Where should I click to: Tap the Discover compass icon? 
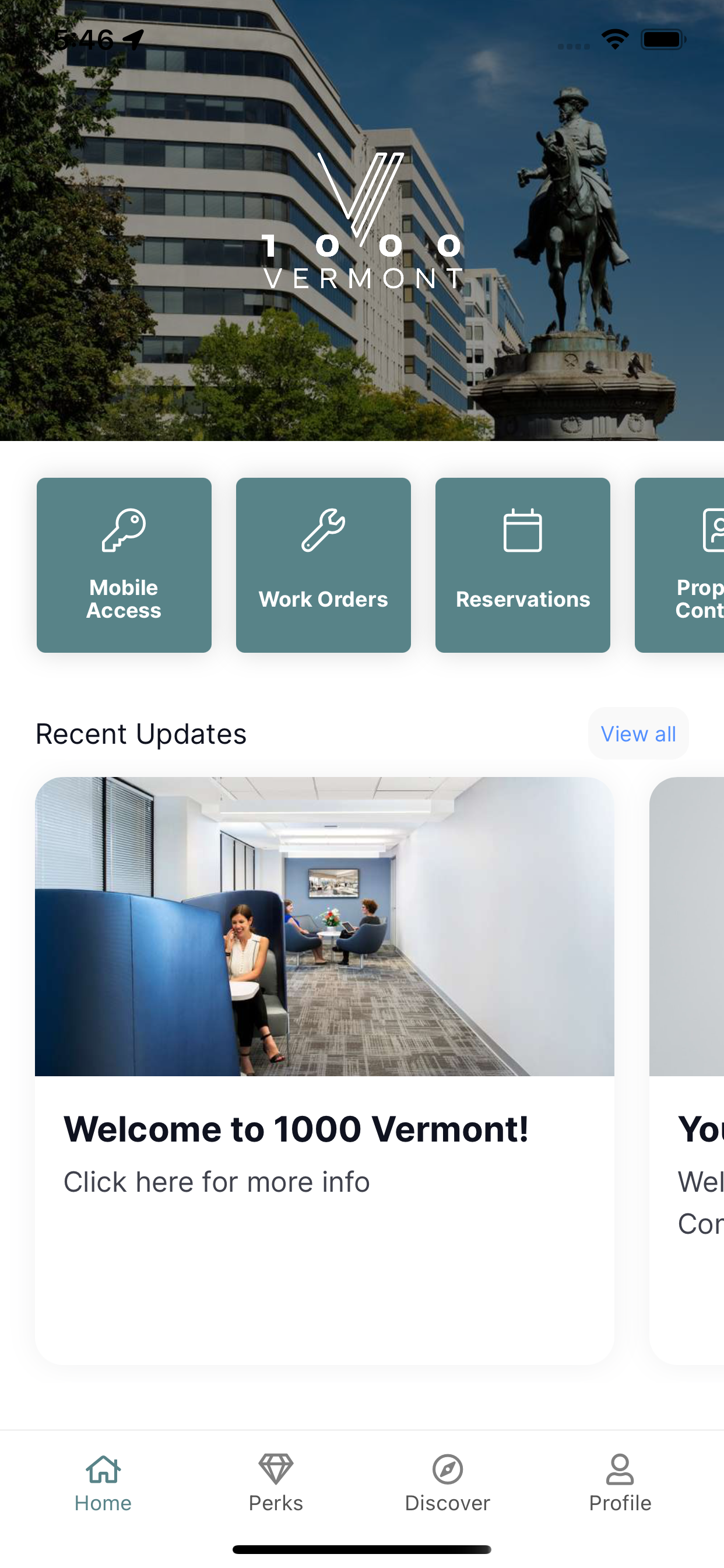point(448,1469)
